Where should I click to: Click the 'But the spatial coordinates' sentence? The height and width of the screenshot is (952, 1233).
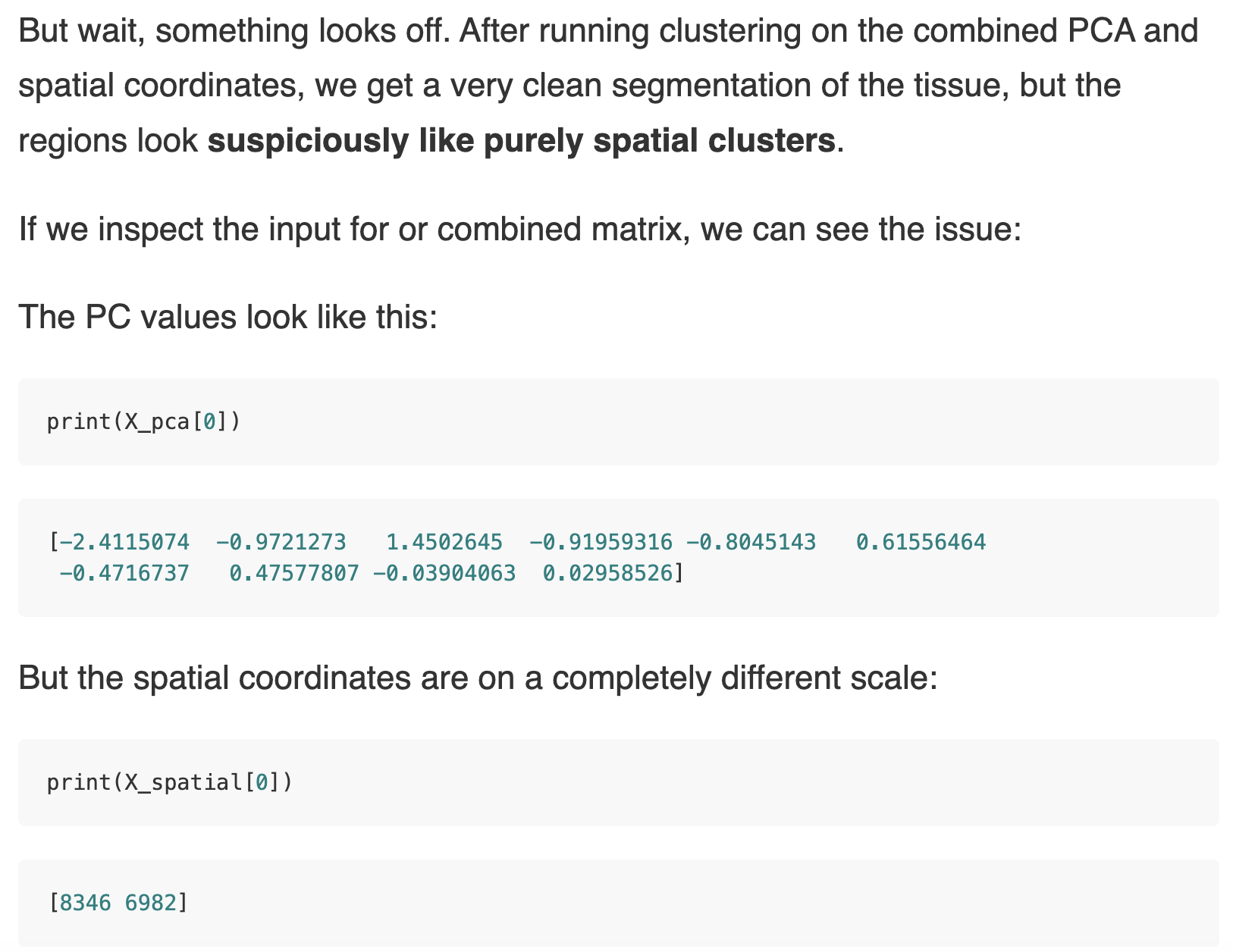tap(478, 678)
